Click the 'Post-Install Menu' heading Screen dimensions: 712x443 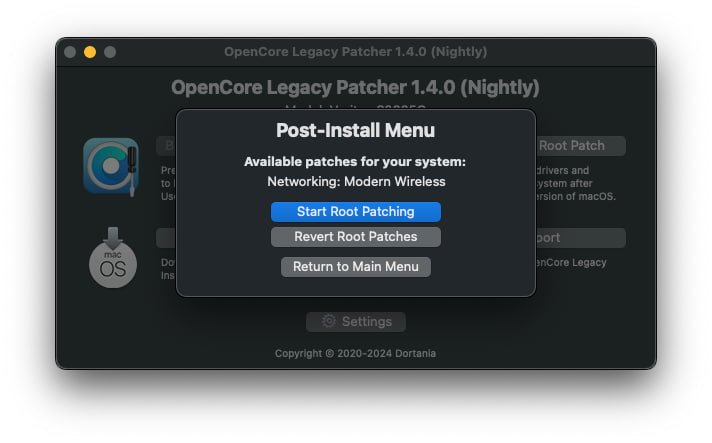(x=356, y=131)
